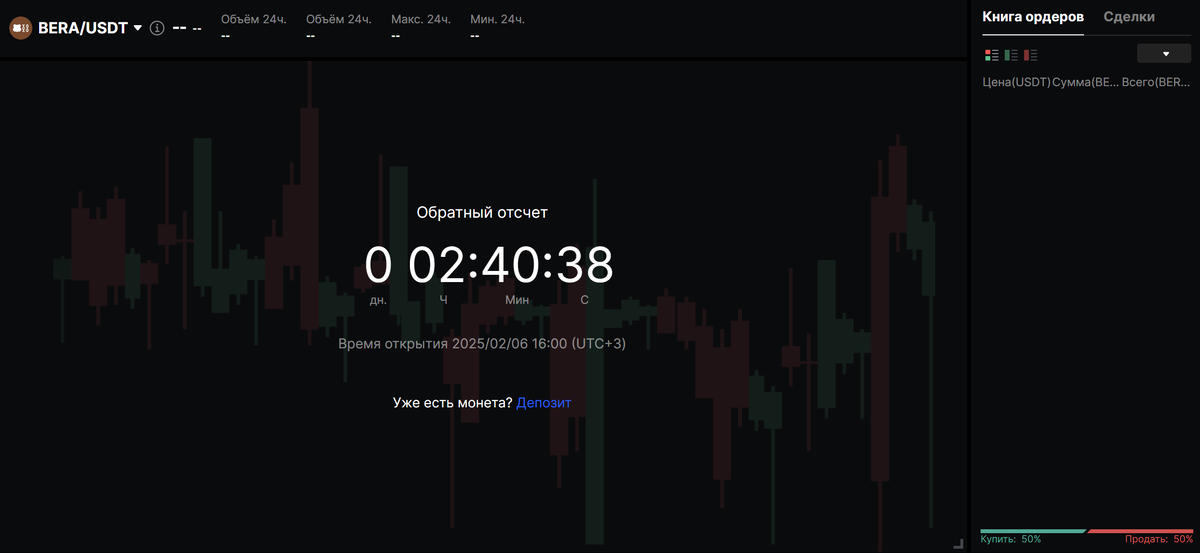
Task: Click the chart resize corner icon
Action: pyautogui.click(x=958, y=543)
